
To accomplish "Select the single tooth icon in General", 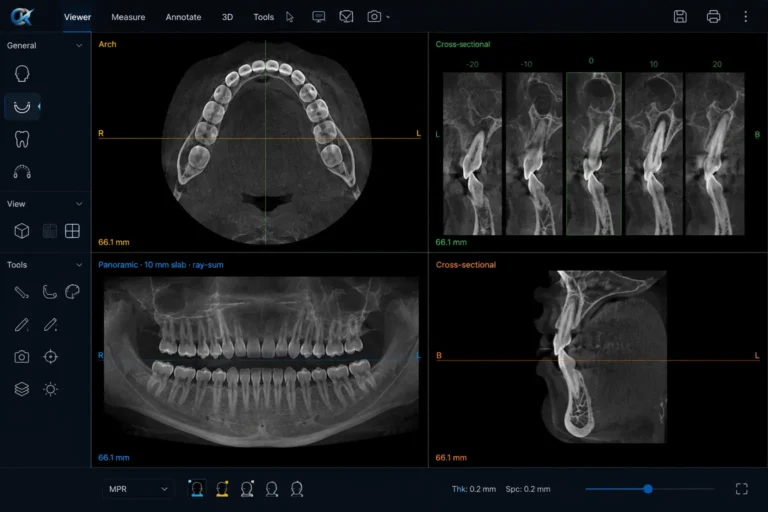I will (x=22, y=139).
